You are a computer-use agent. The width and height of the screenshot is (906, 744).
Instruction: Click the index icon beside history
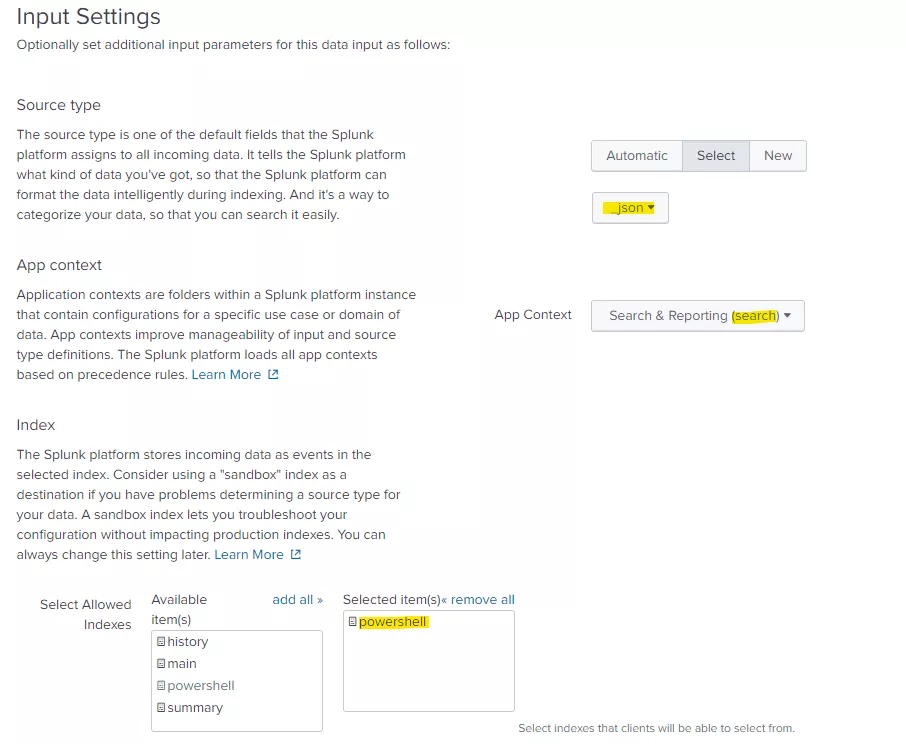161,642
